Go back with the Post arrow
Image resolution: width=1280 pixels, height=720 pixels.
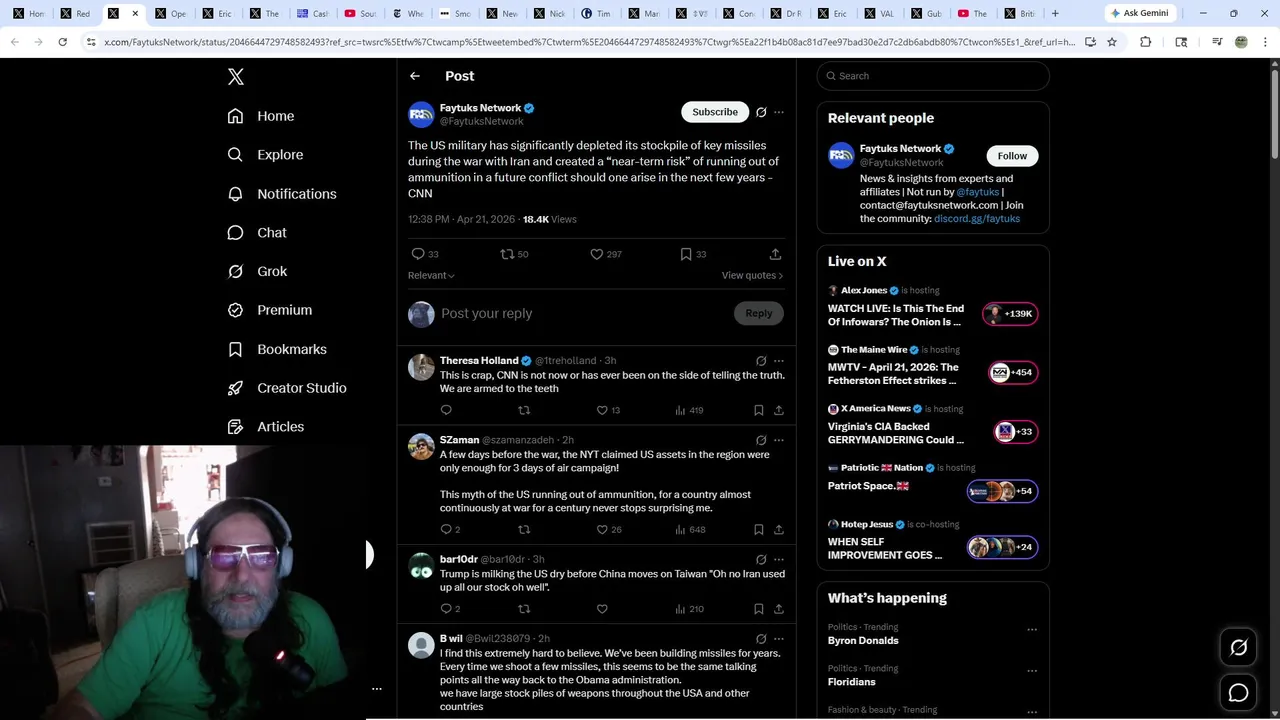(x=415, y=76)
